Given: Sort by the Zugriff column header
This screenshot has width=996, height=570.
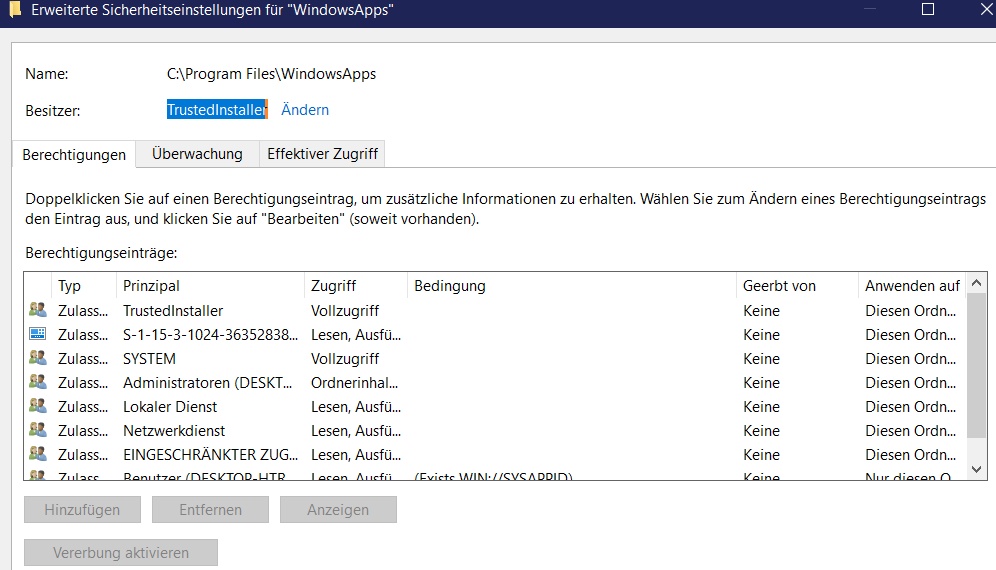Looking at the screenshot, I should (x=356, y=286).
